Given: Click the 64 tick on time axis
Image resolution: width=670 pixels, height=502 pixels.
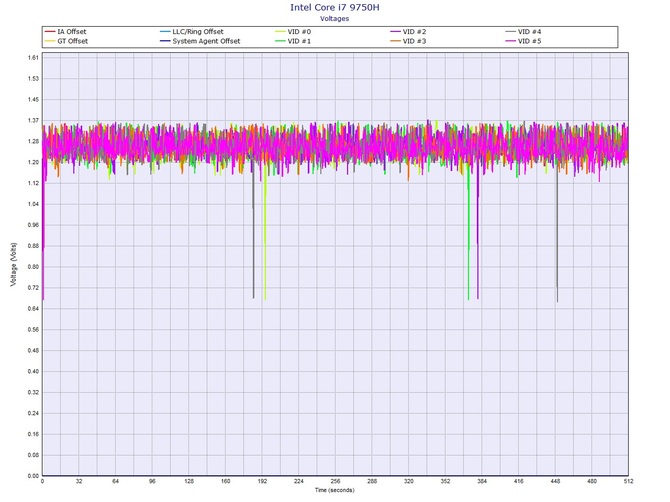Looking at the screenshot, I should pyautogui.click(x=115, y=481).
